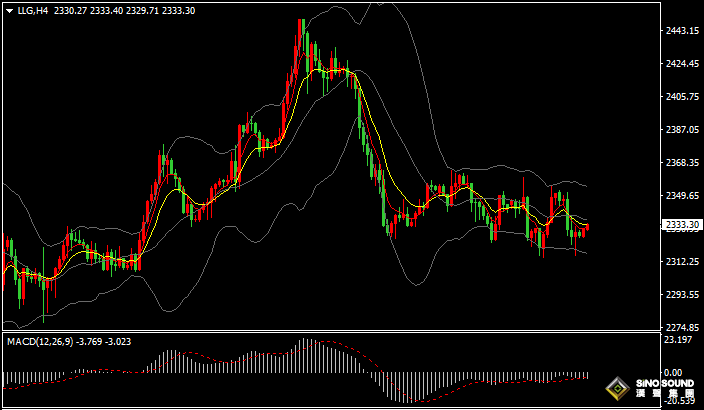Viewport: 704px width, 410px height.
Task: Click the 2405.75 level on price scale
Action: click(x=680, y=97)
